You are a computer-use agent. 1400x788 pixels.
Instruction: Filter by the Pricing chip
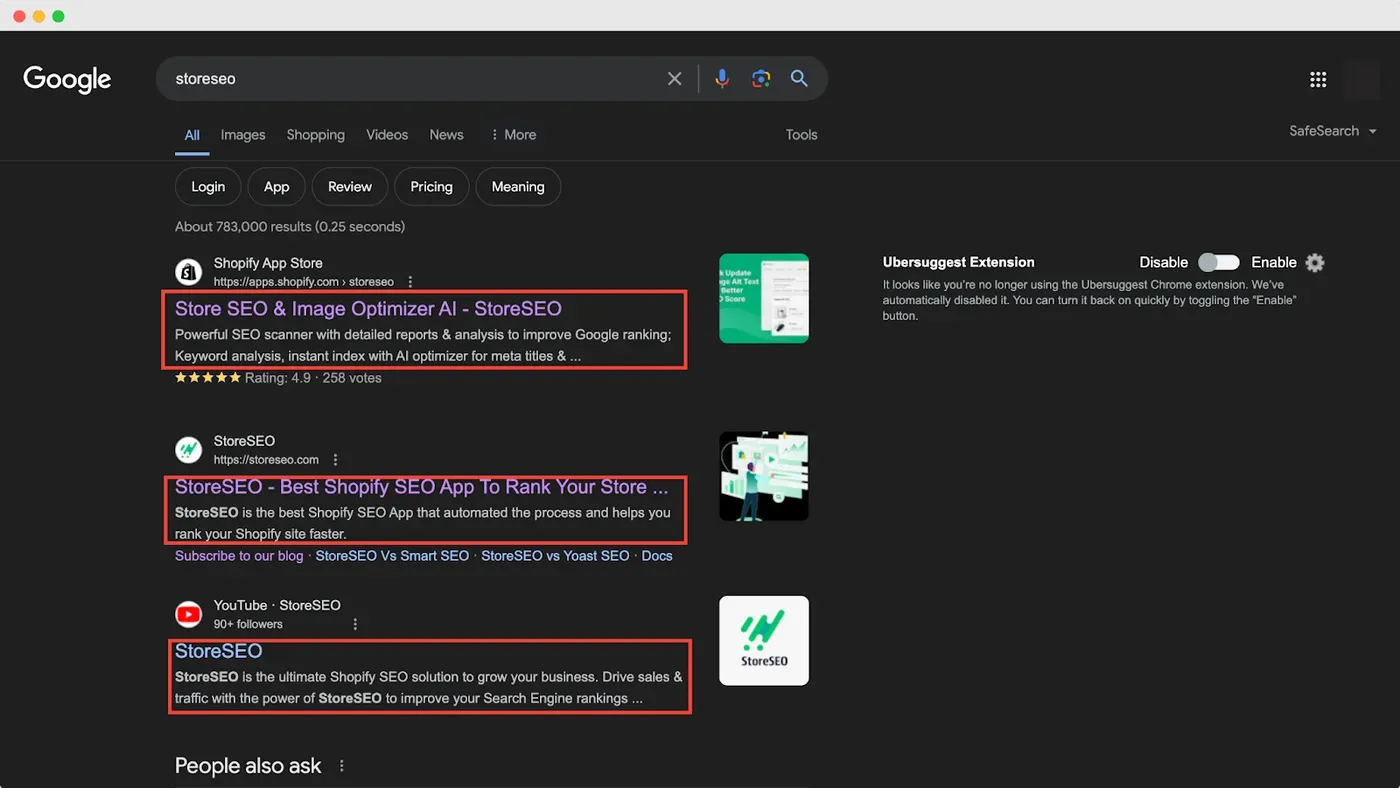[x=432, y=187]
